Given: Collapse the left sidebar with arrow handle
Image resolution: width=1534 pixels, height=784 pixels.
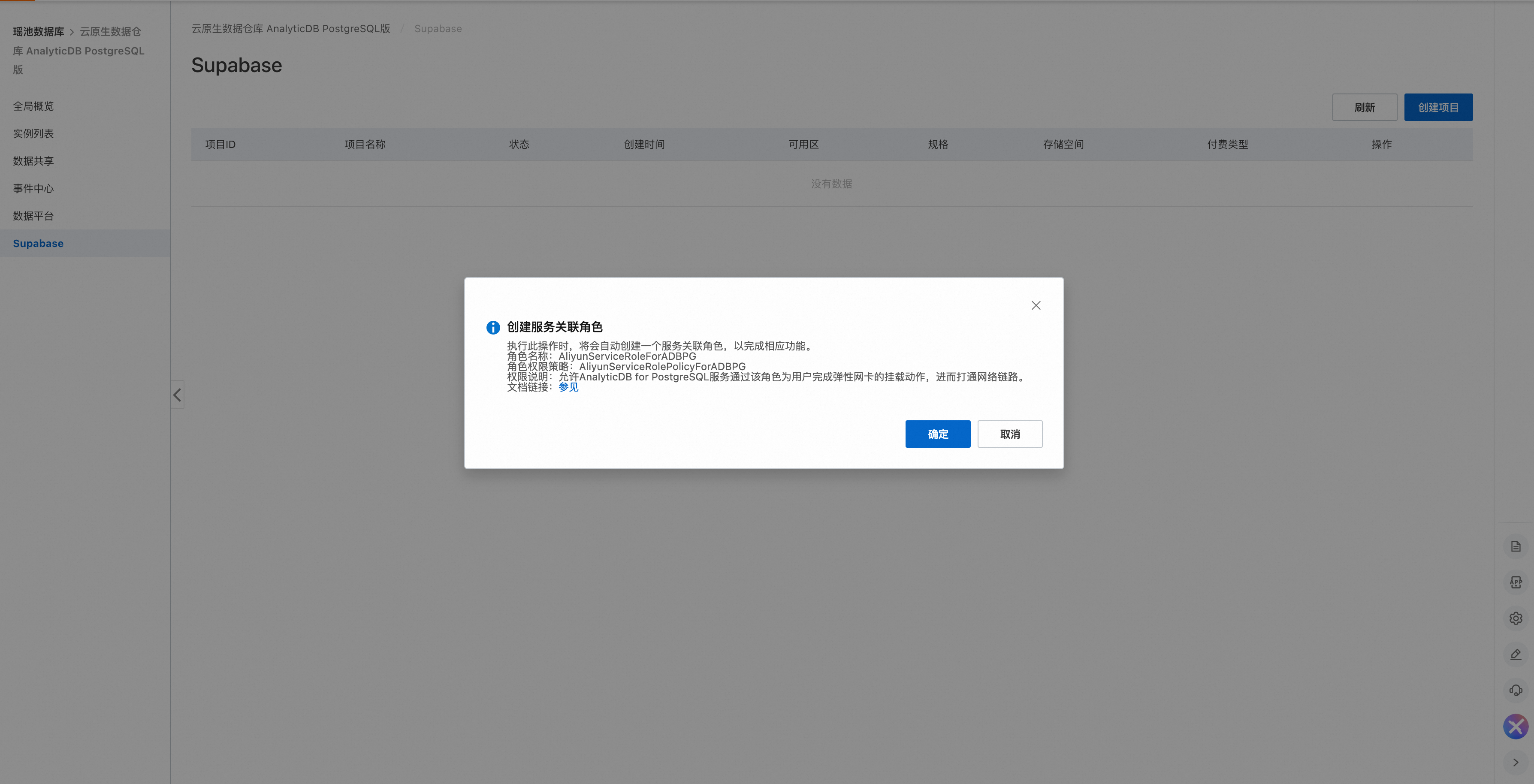Looking at the screenshot, I should pyautogui.click(x=178, y=395).
